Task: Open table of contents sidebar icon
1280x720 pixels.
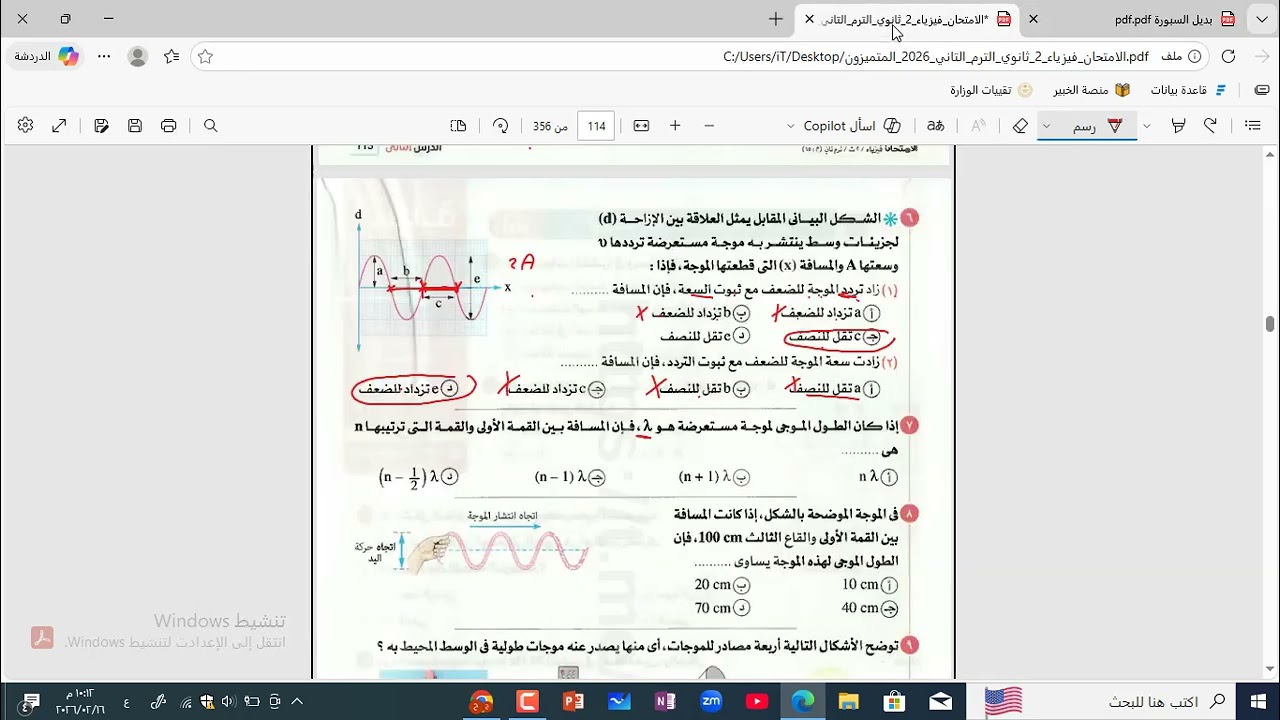Action: coord(1252,126)
